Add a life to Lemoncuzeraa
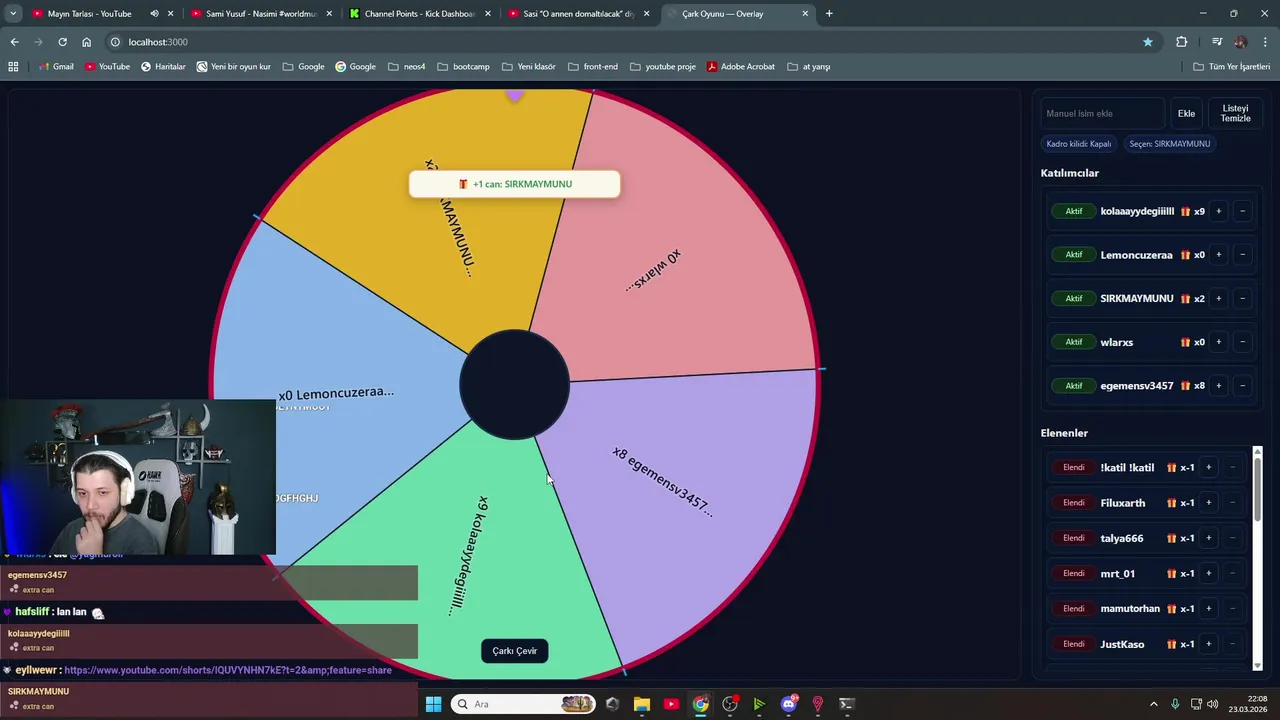The image size is (1280, 720). [1218, 255]
